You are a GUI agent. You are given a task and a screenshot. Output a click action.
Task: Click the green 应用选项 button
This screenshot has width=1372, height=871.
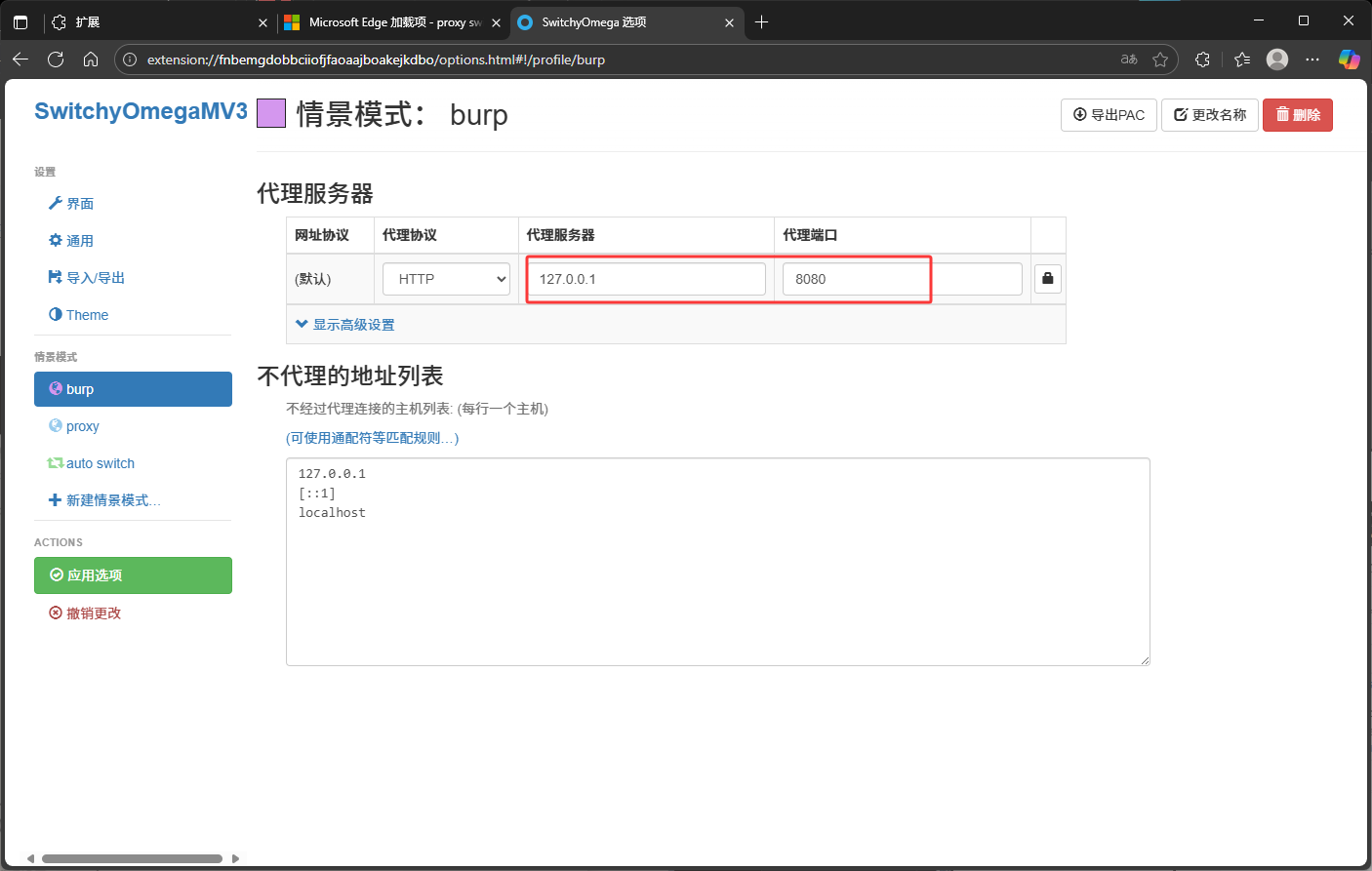pos(133,575)
